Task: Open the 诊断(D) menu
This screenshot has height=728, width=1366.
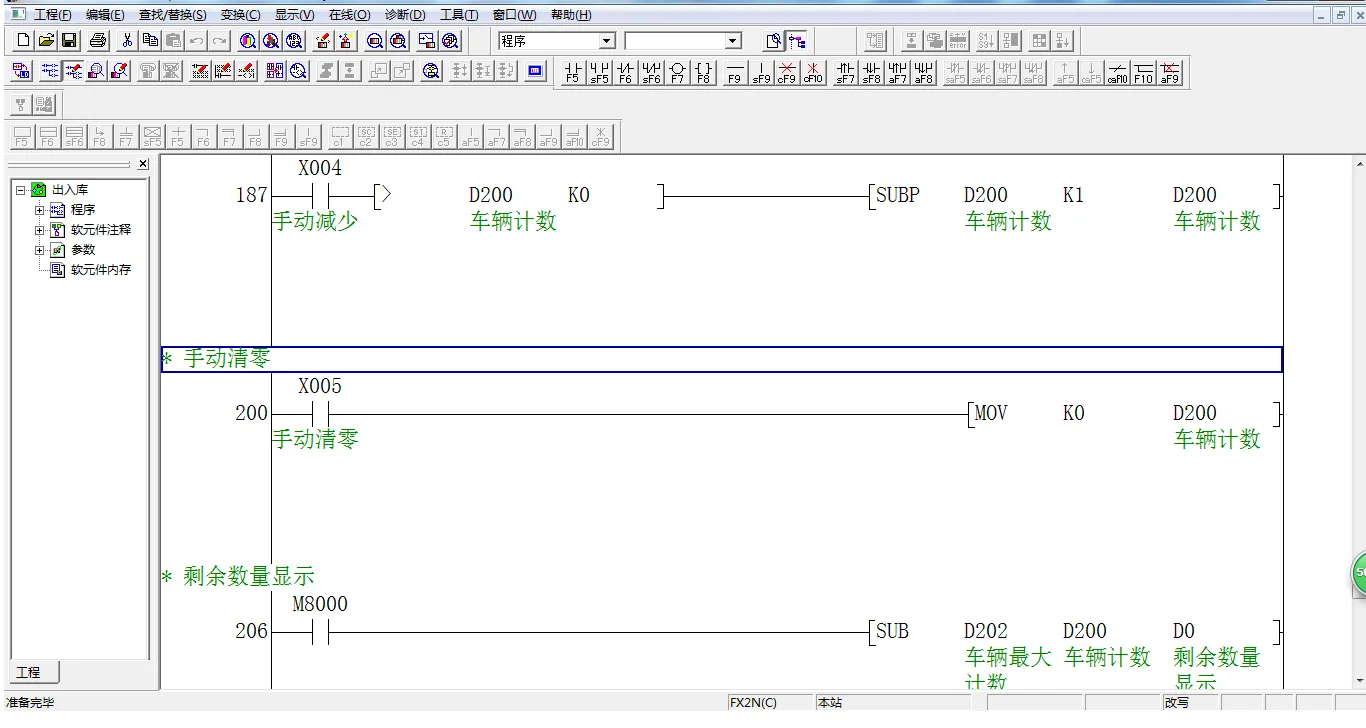Action: click(405, 15)
